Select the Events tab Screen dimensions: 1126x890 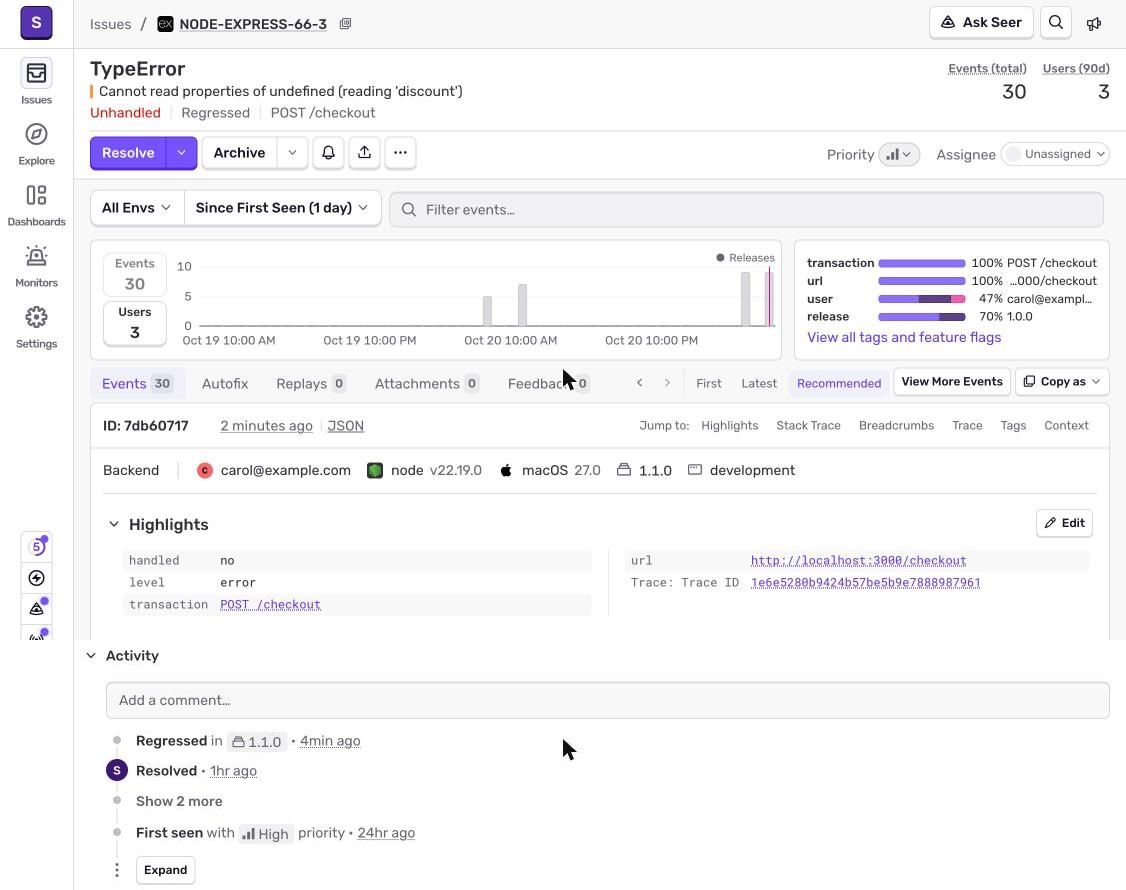pos(137,384)
